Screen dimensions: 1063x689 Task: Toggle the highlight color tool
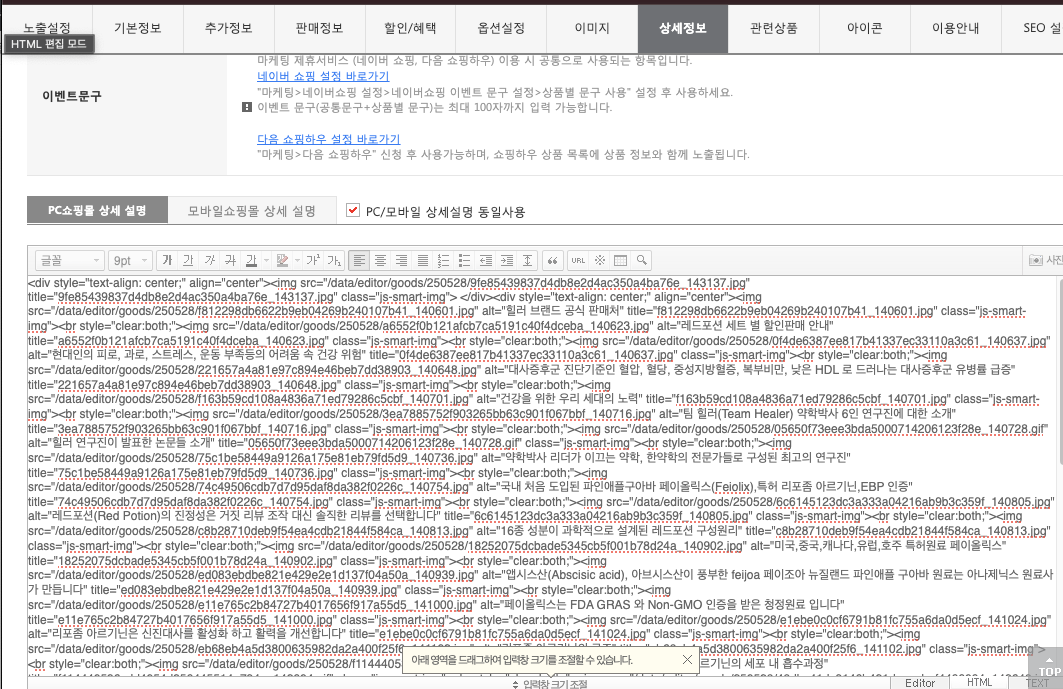(x=281, y=260)
